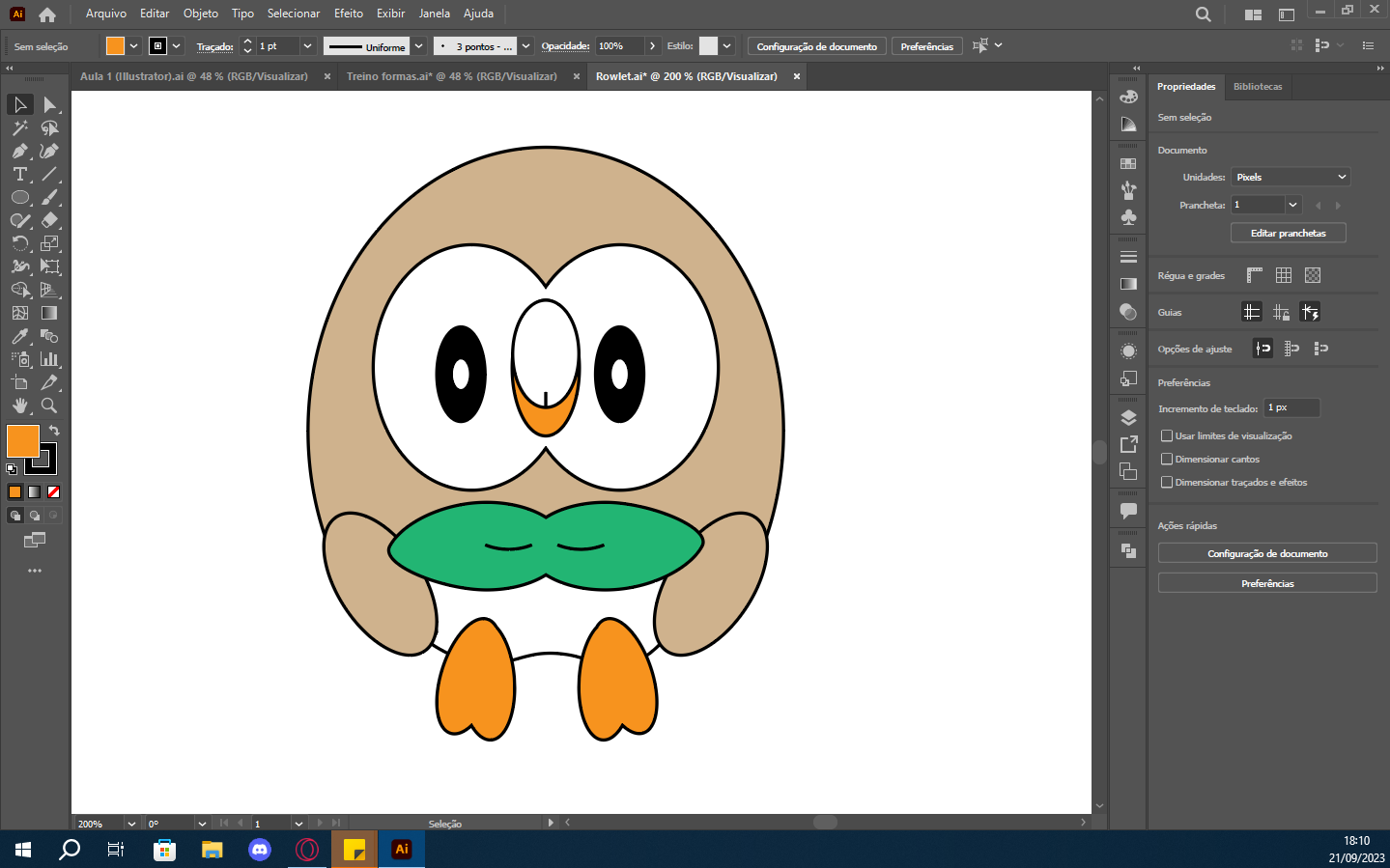1390x868 pixels.
Task: Toggle smart guides button
Action: 1310,312
